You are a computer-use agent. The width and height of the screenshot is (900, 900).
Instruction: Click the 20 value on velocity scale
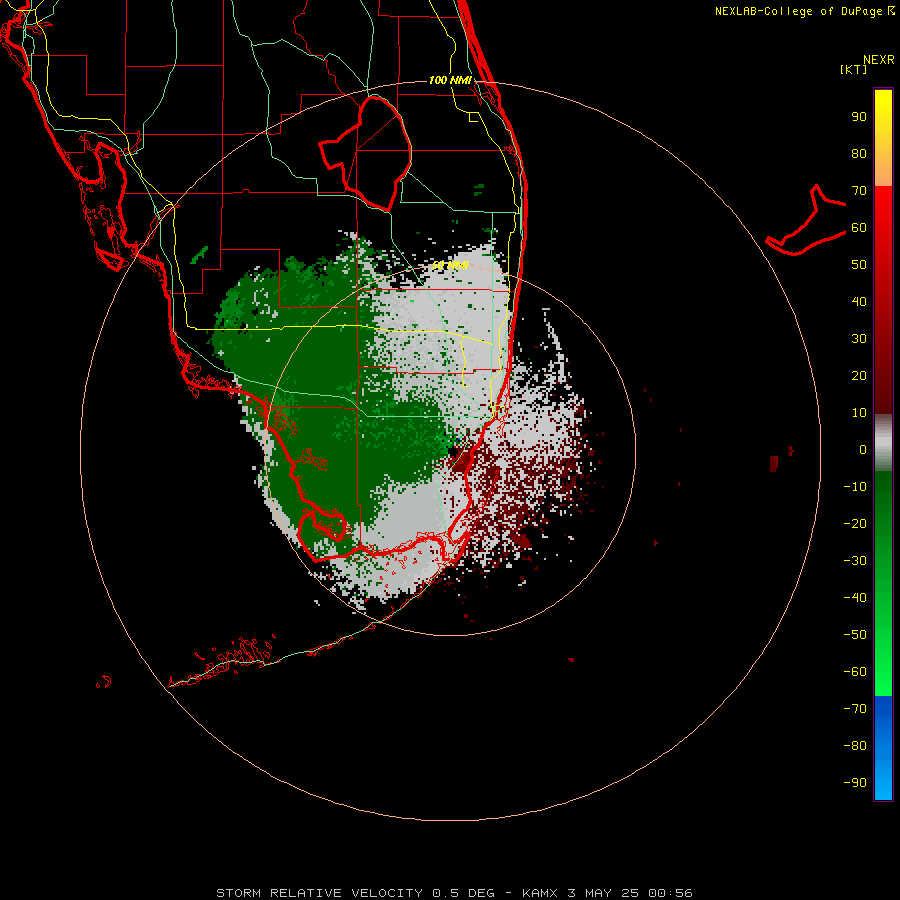click(859, 375)
